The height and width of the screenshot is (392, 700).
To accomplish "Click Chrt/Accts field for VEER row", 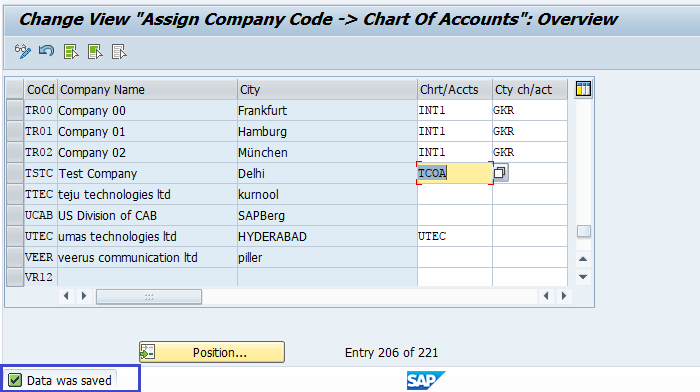I will pyautogui.click(x=455, y=257).
